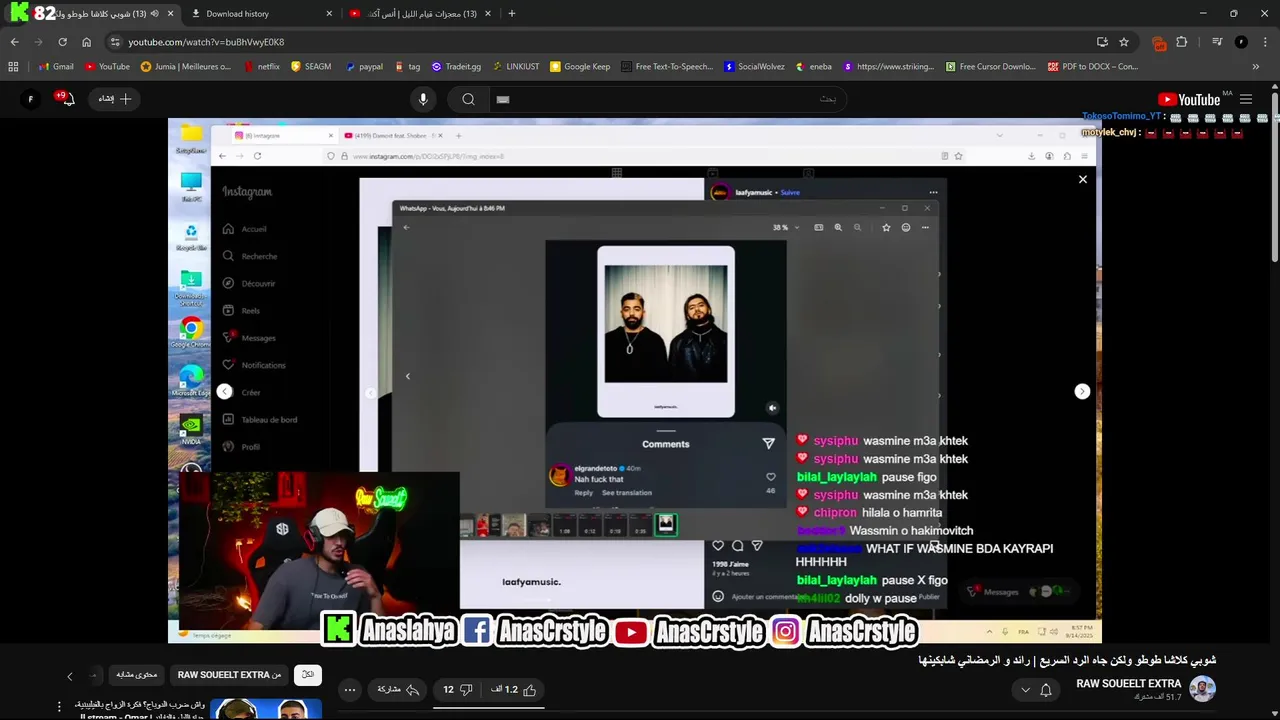Click See translation under the comment

point(627,493)
